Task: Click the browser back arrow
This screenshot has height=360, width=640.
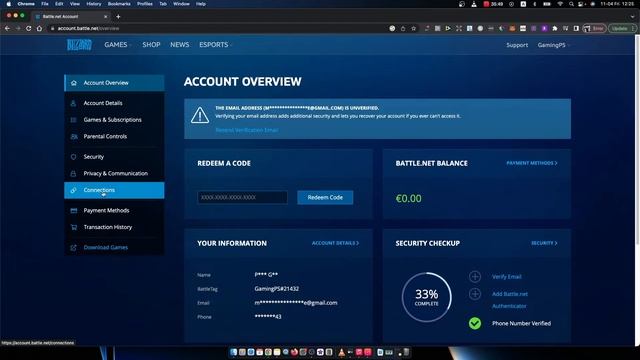Action: (7, 29)
